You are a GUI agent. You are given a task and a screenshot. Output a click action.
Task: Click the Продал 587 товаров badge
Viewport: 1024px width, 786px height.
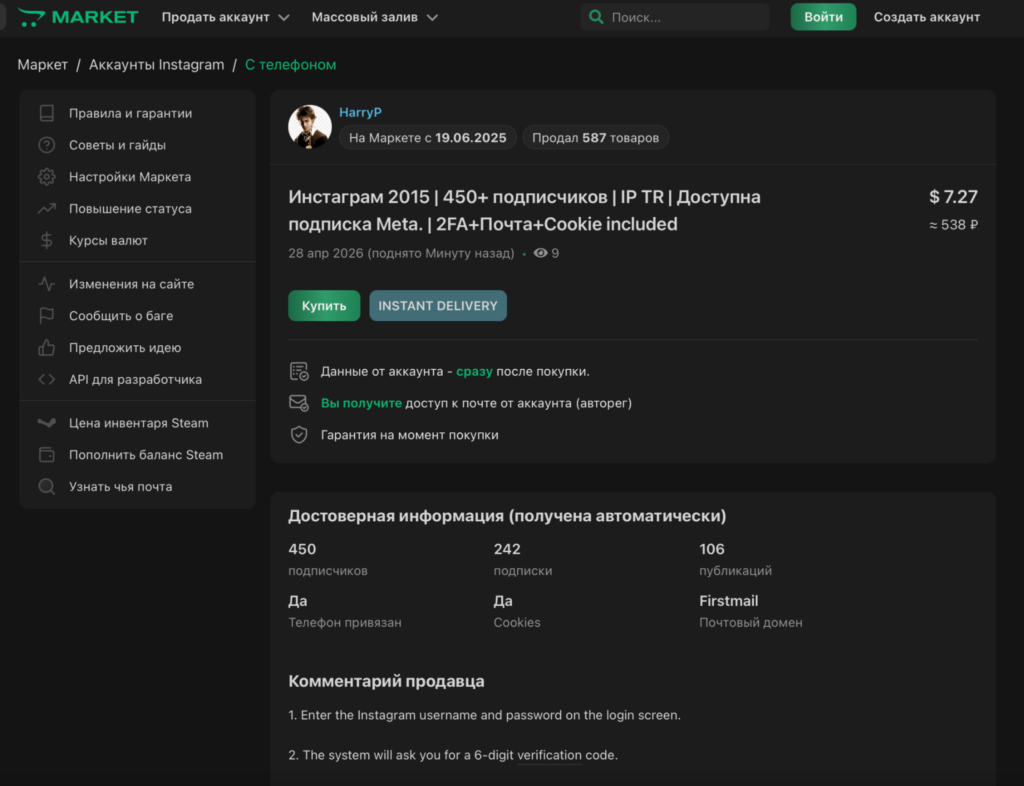[x=596, y=138]
